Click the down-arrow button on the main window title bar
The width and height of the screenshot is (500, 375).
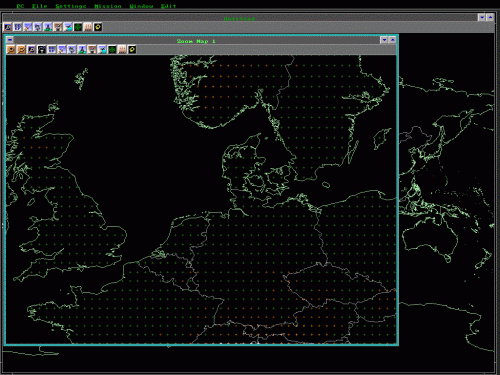coord(482,17)
